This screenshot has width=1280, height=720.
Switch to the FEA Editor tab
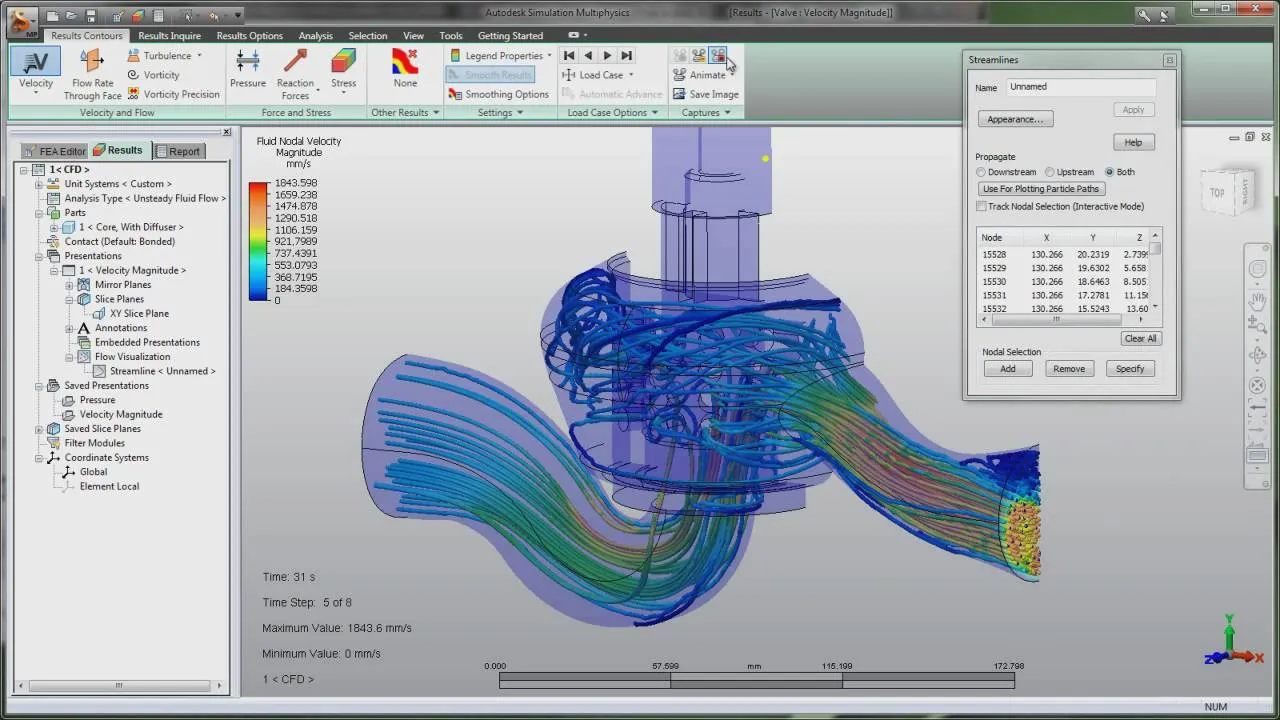pyautogui.click(x=54, y=151)
